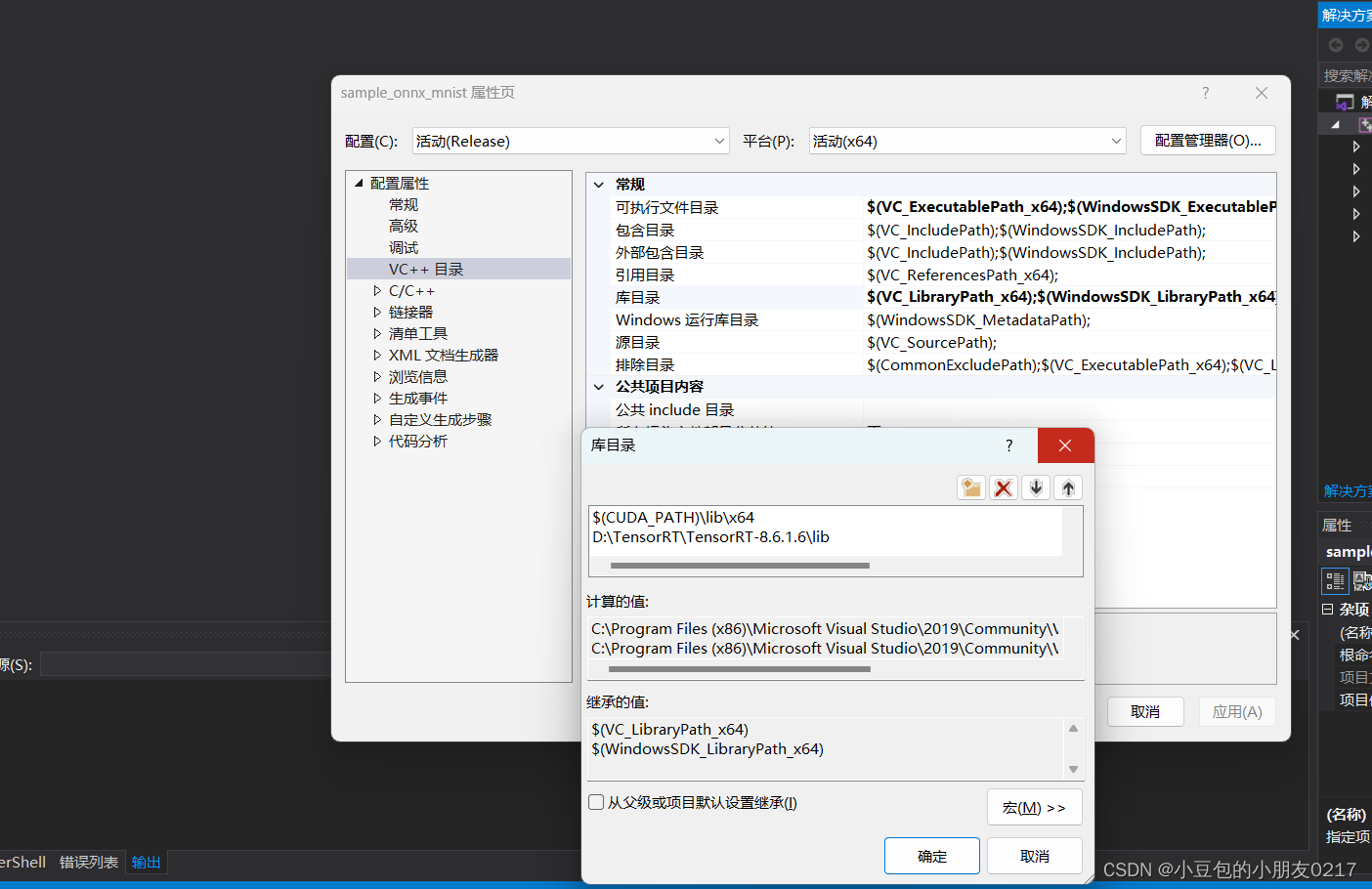
Task: Select $(CUDA_PATH)\lib\x64 entry line
Action: 826,517
